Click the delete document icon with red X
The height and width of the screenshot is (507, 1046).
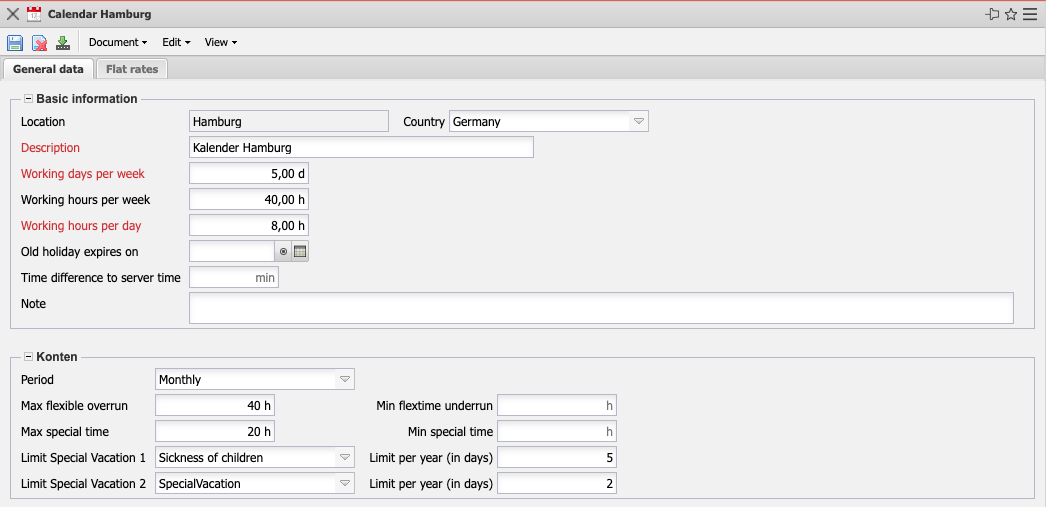39,42
